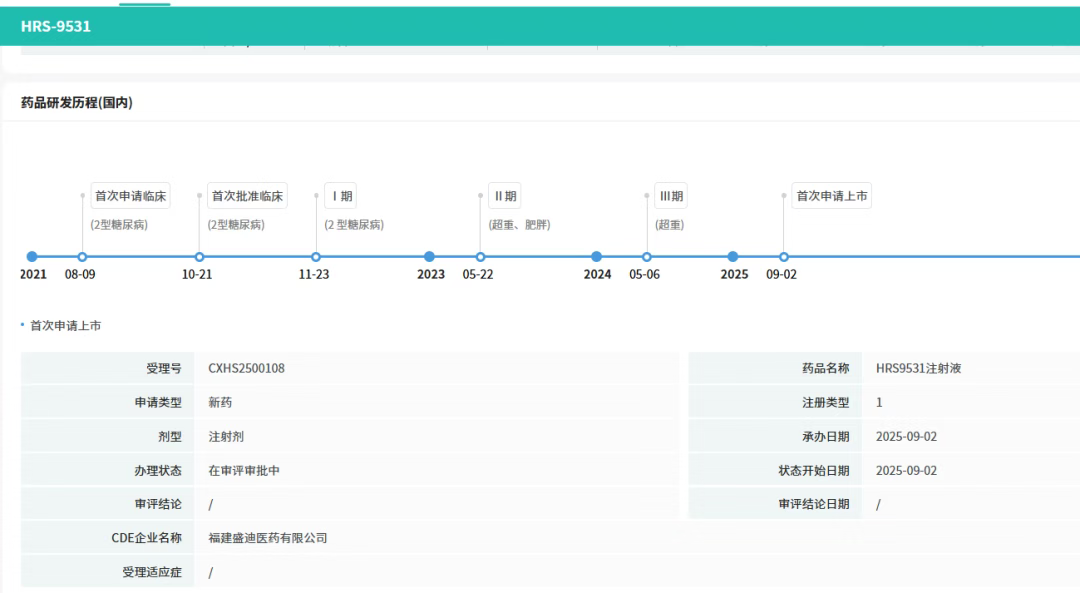
Task: Click the 11-23 timeline node circle
Action: tap(316, 257)
